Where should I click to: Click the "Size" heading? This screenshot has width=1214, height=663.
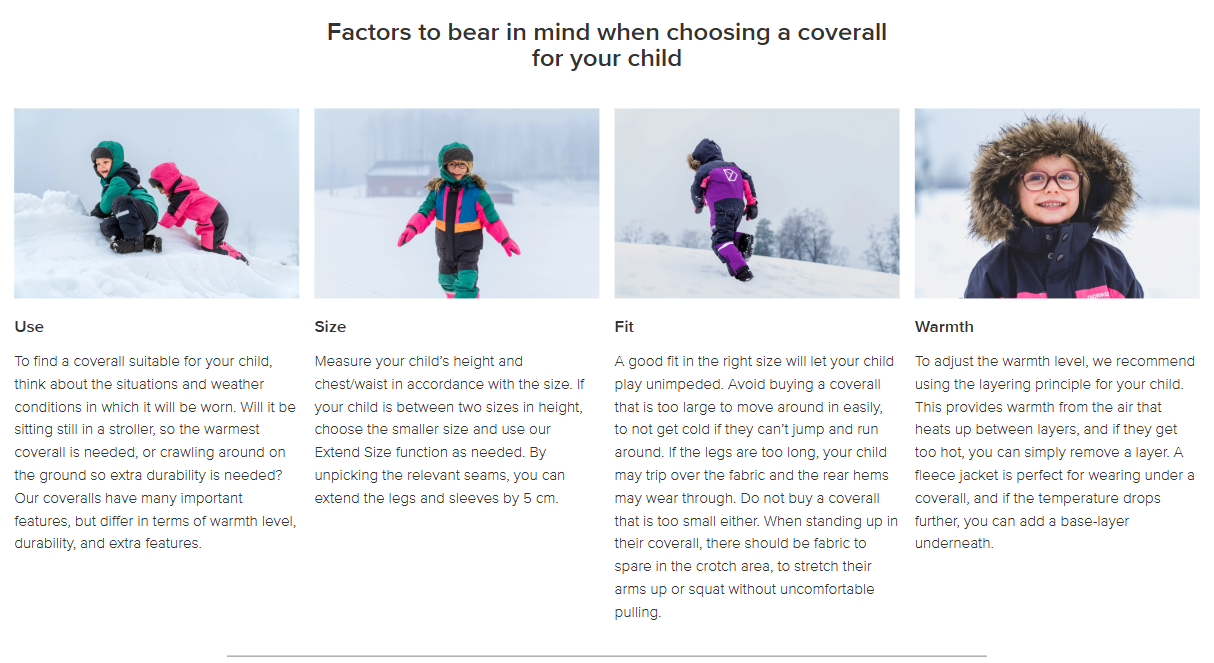coord(330,327)
